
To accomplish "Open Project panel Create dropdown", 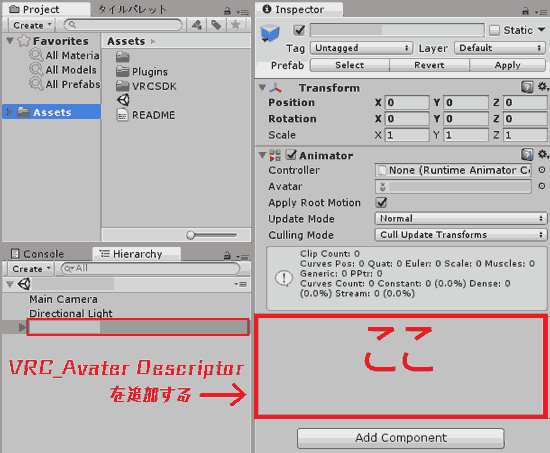I will pos(31,25).
